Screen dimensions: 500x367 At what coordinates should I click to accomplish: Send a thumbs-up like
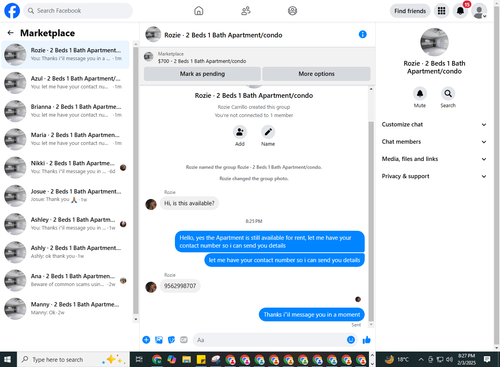367,340
